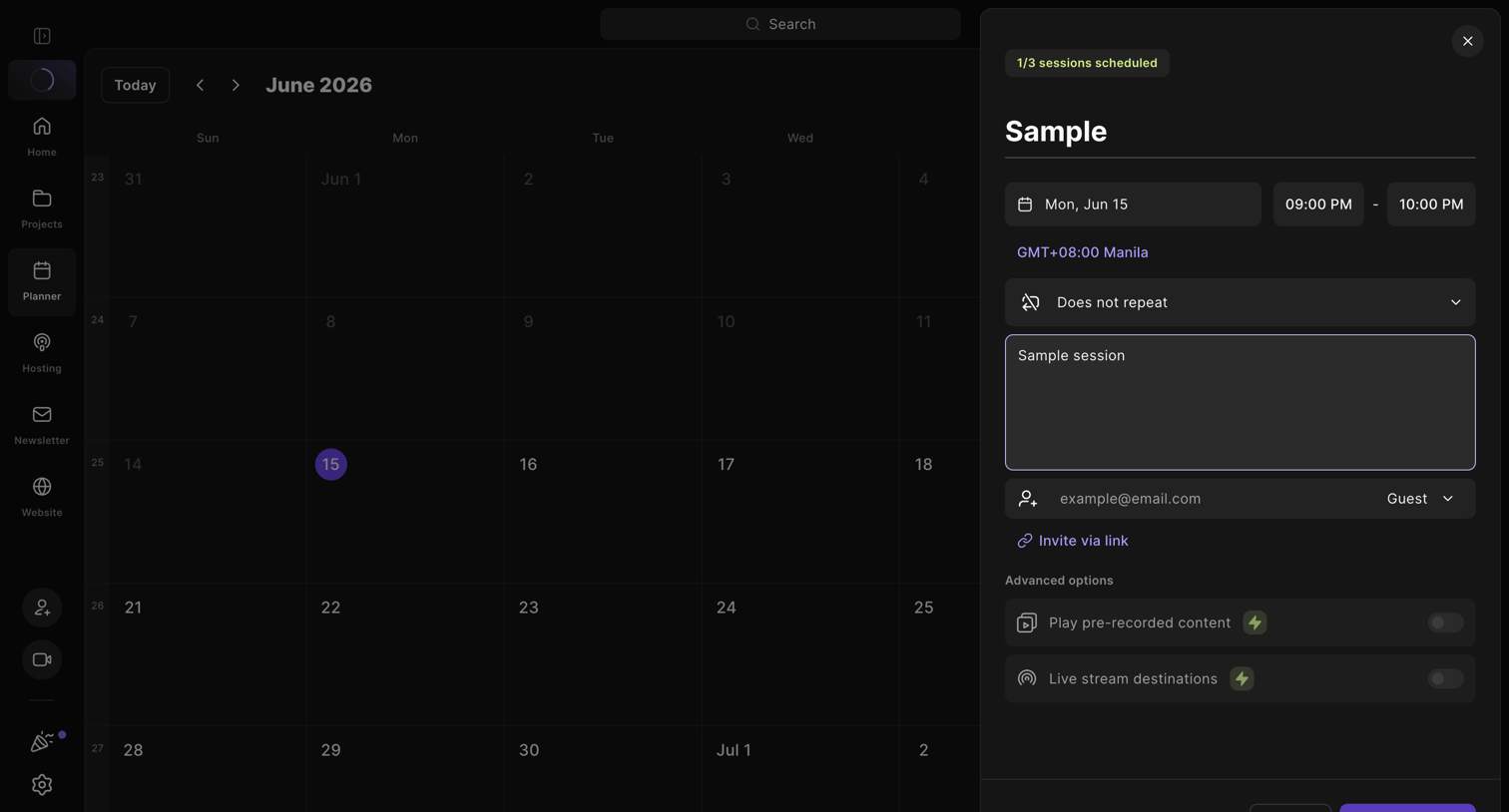Image resolution: width=1509 pixels, height=812 pixels.
Task: Click the lightning badge beside pre-recorded content
Action: click(1255, 622)
